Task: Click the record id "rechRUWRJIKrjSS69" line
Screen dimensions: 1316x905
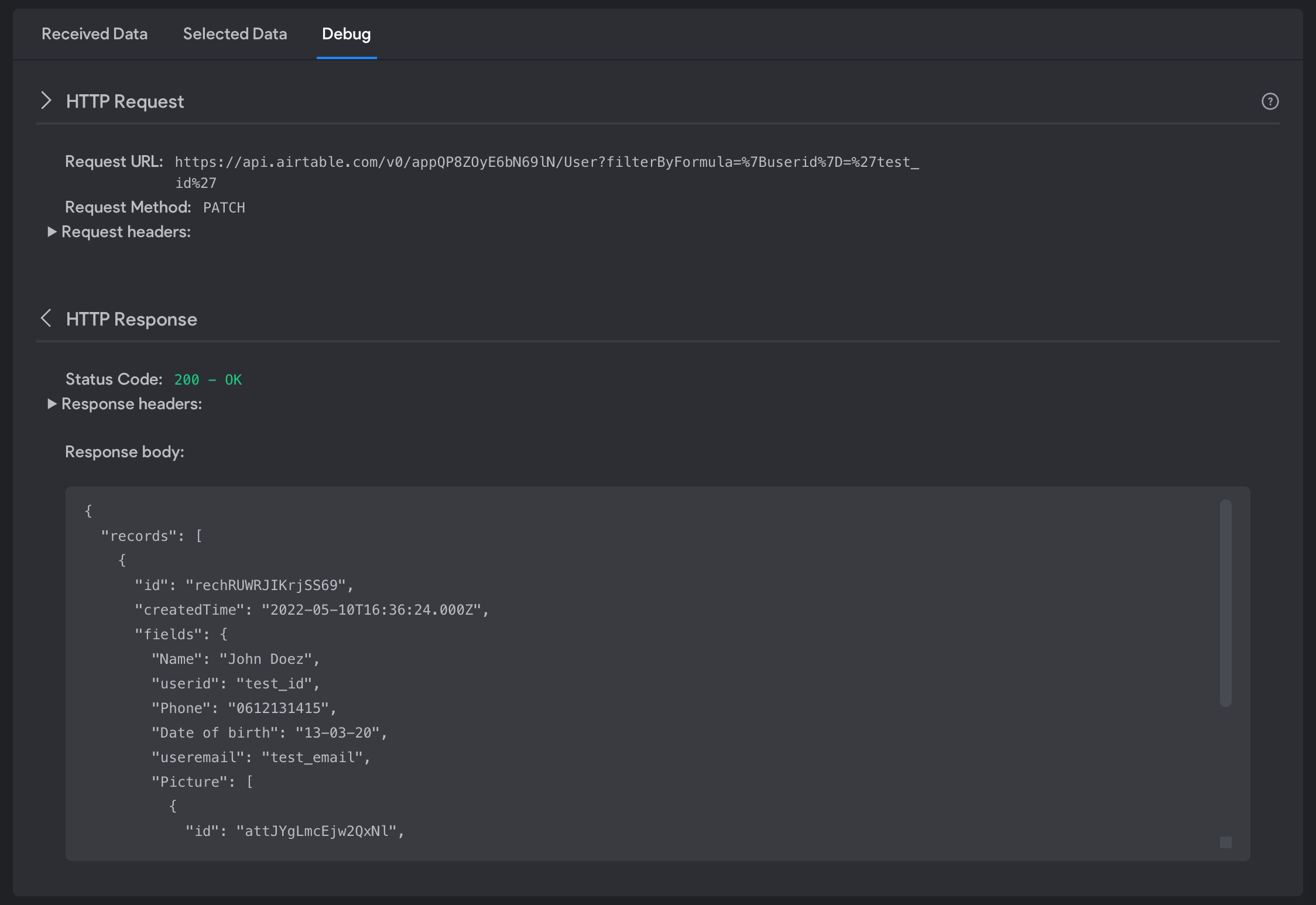Action: (244, 585)
